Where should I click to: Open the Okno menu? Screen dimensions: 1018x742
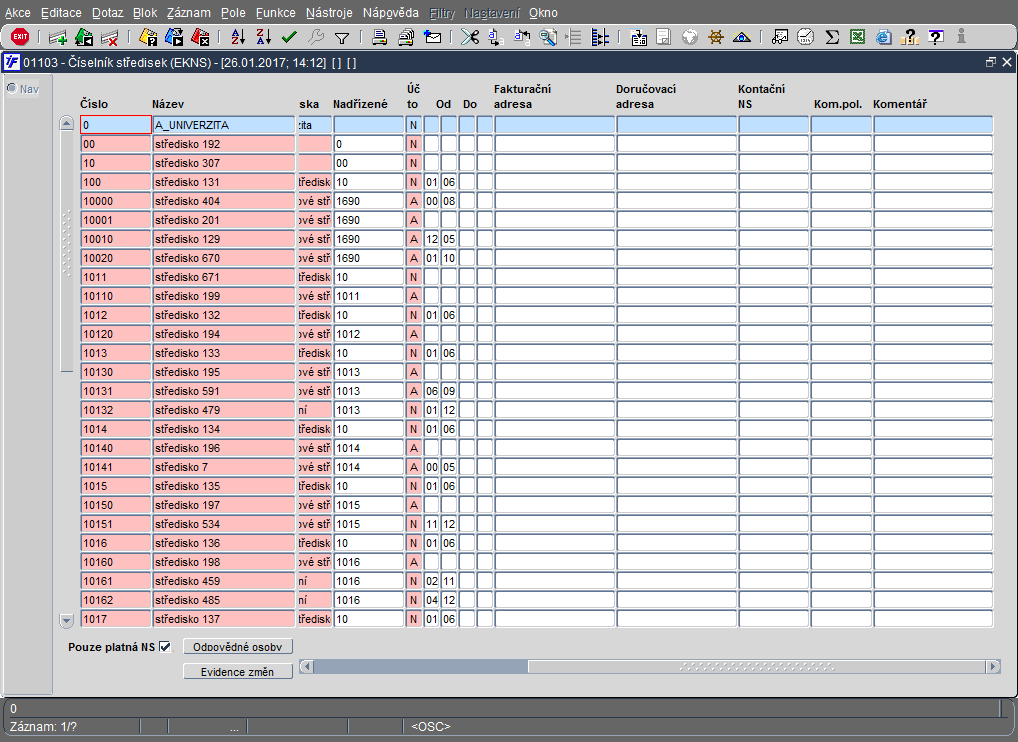click(543, 13)
